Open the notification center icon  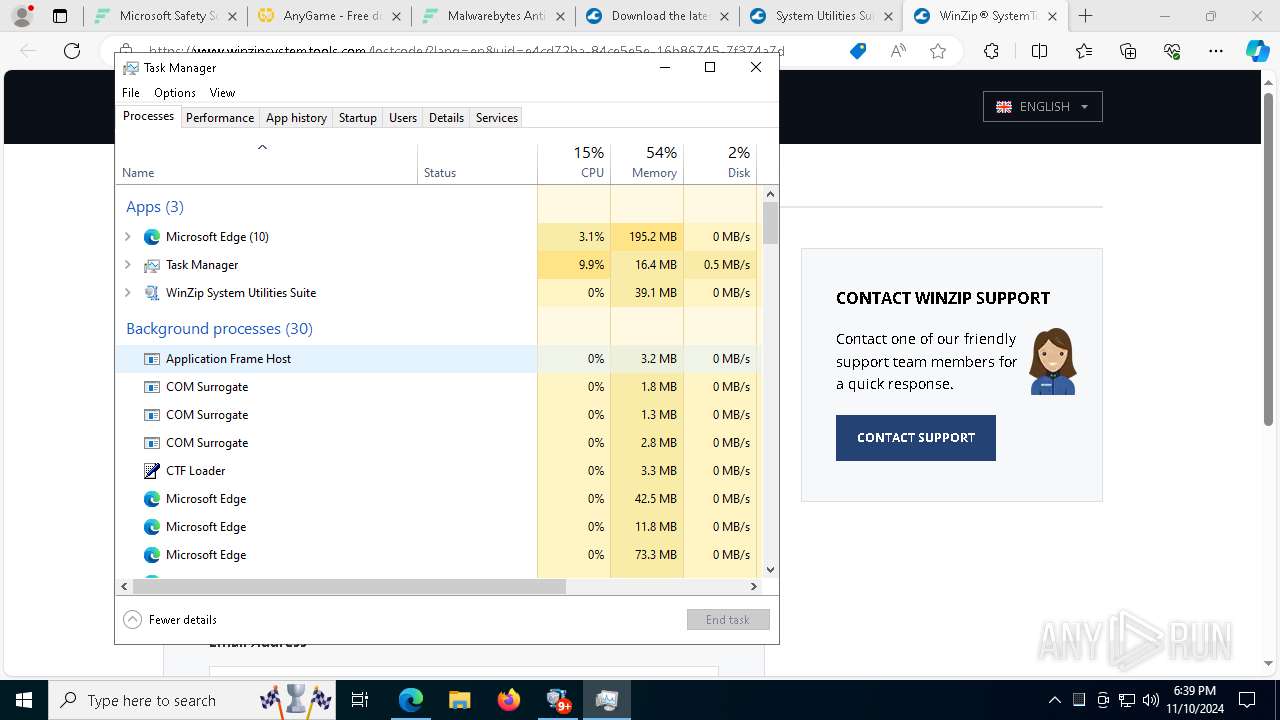pos(1247,700)
